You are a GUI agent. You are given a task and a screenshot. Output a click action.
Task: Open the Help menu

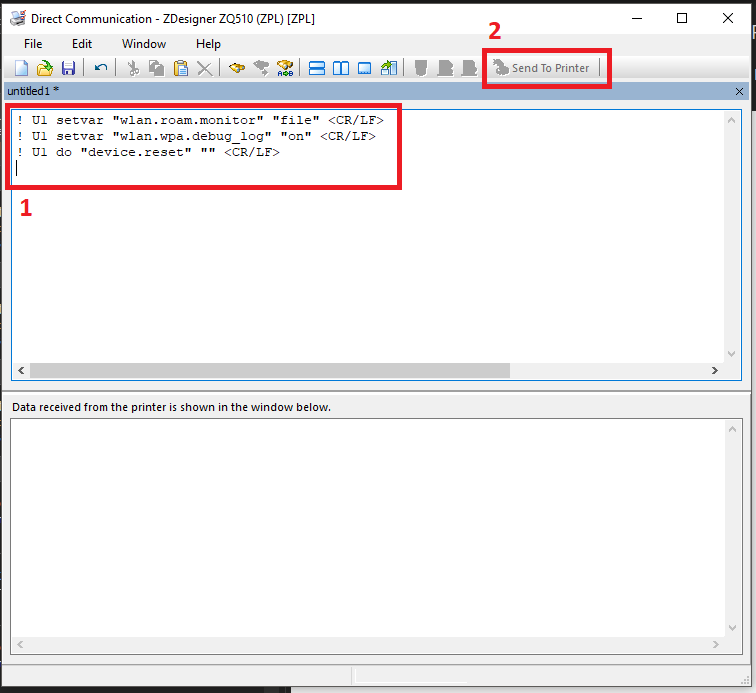(208, 44)
